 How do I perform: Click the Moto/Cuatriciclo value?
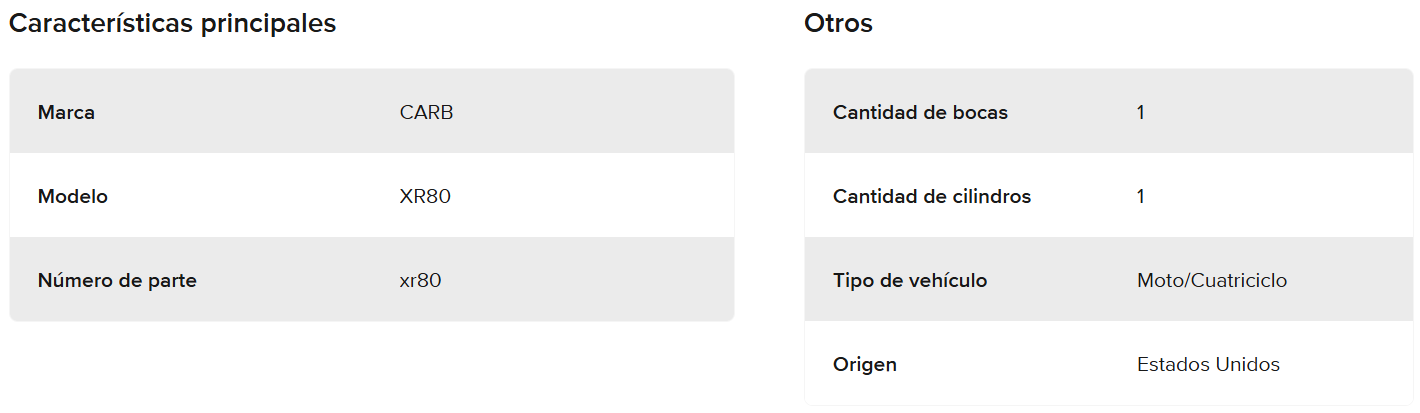point(1211,281)
